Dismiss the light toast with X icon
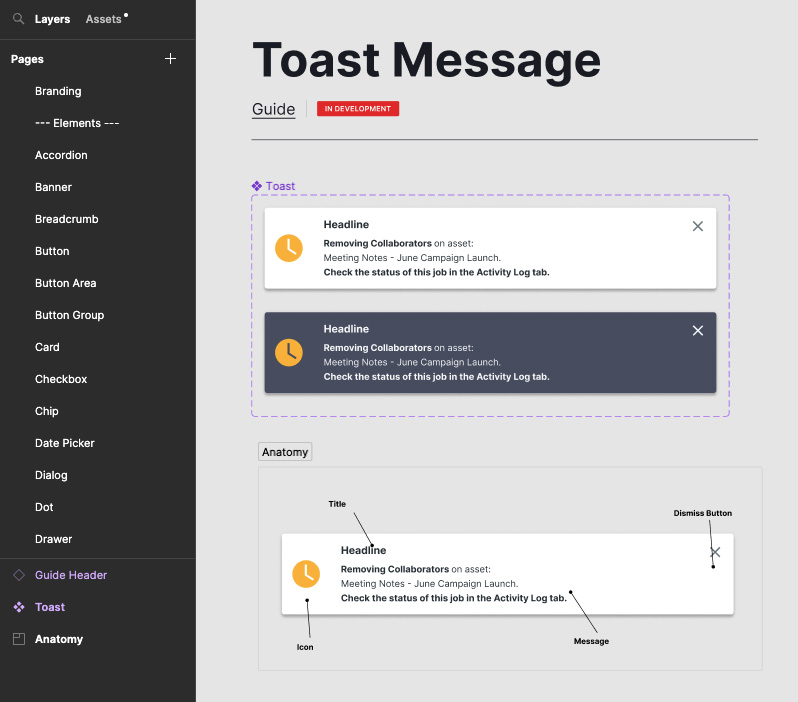 click(698, 226)
